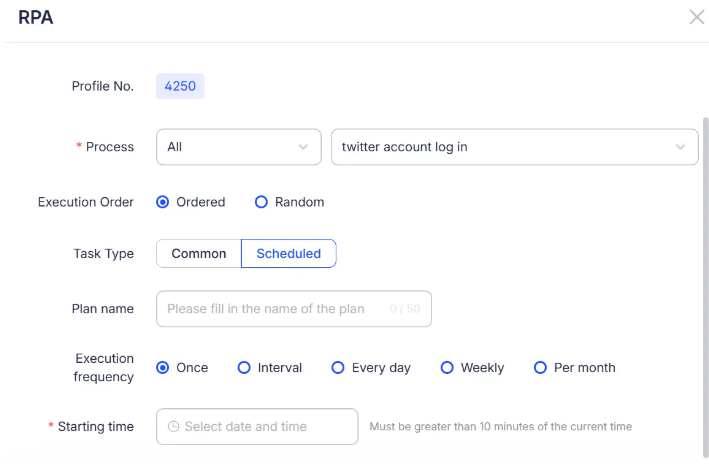Screen dimensions: 709x464
Task: Select the Random execution order radio
Action: 261,202
